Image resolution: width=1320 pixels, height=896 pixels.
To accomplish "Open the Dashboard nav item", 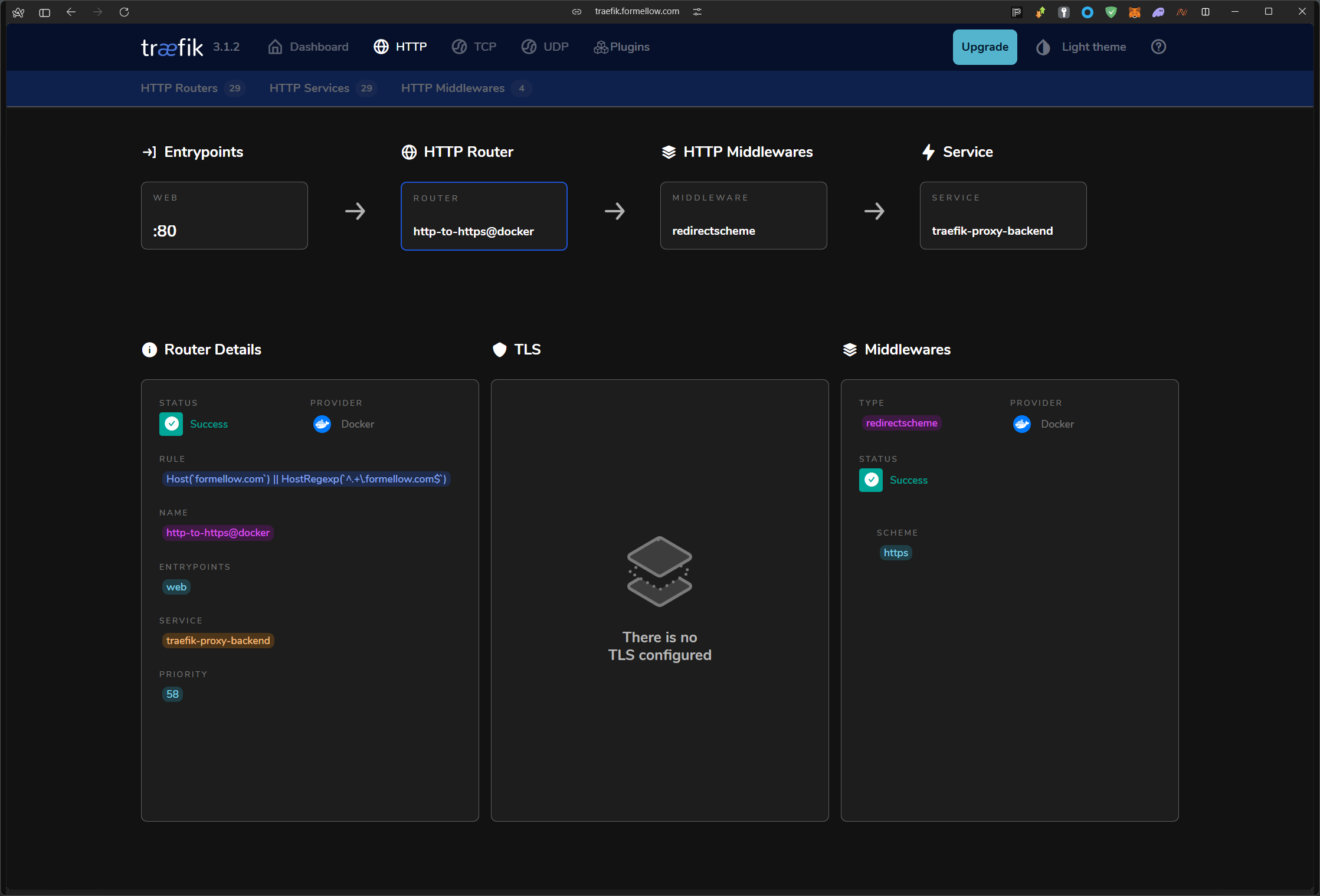I will pos(308,47).
